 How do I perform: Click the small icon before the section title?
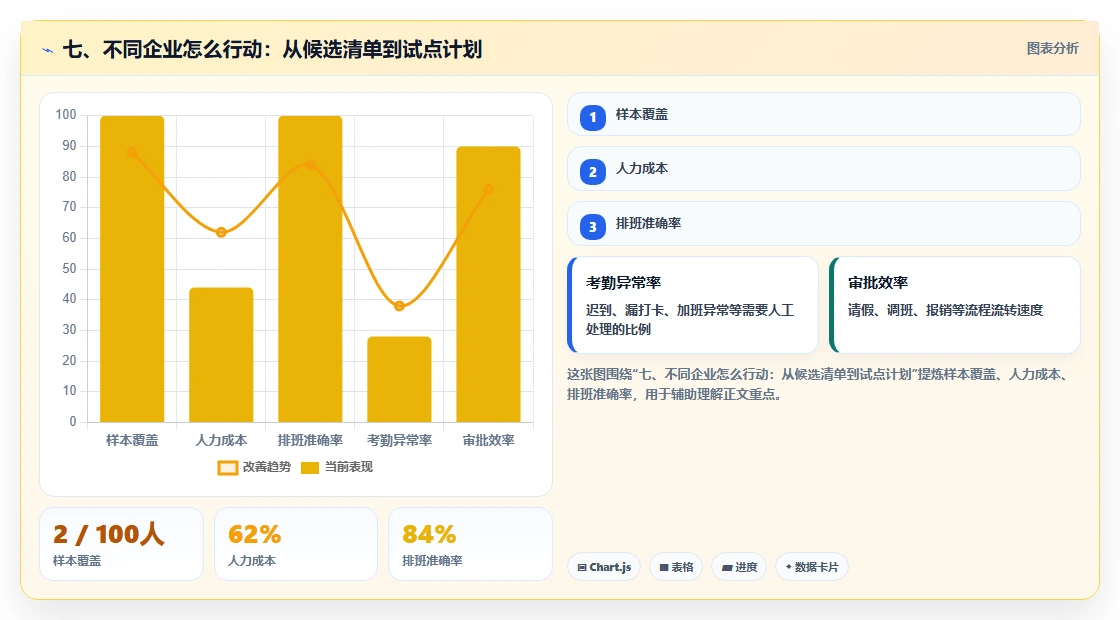48,50
